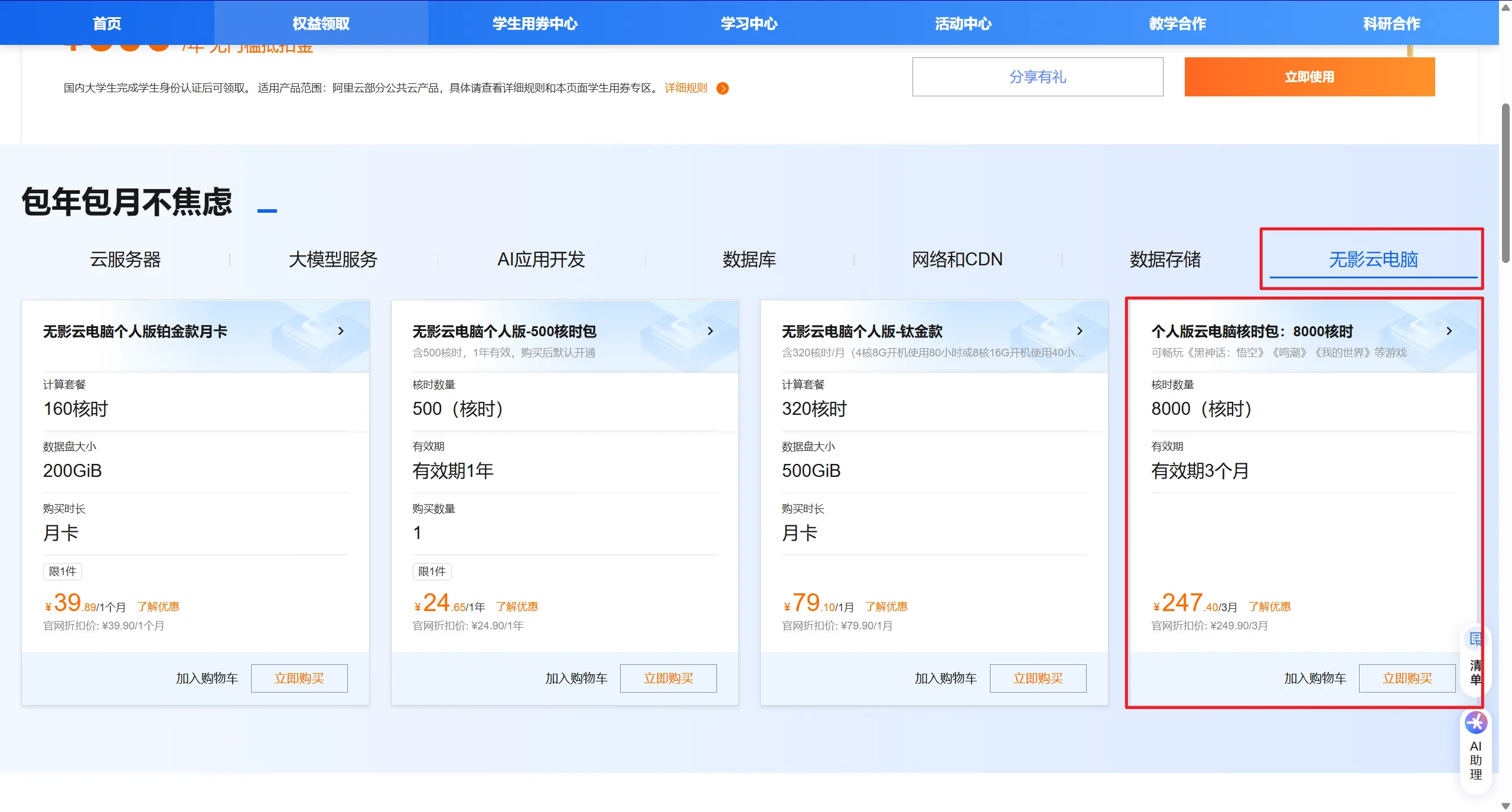The width and height of the screenshot is (1512, 812).
Task: Click the 分享有礼 button
Action: [1037, 77]
